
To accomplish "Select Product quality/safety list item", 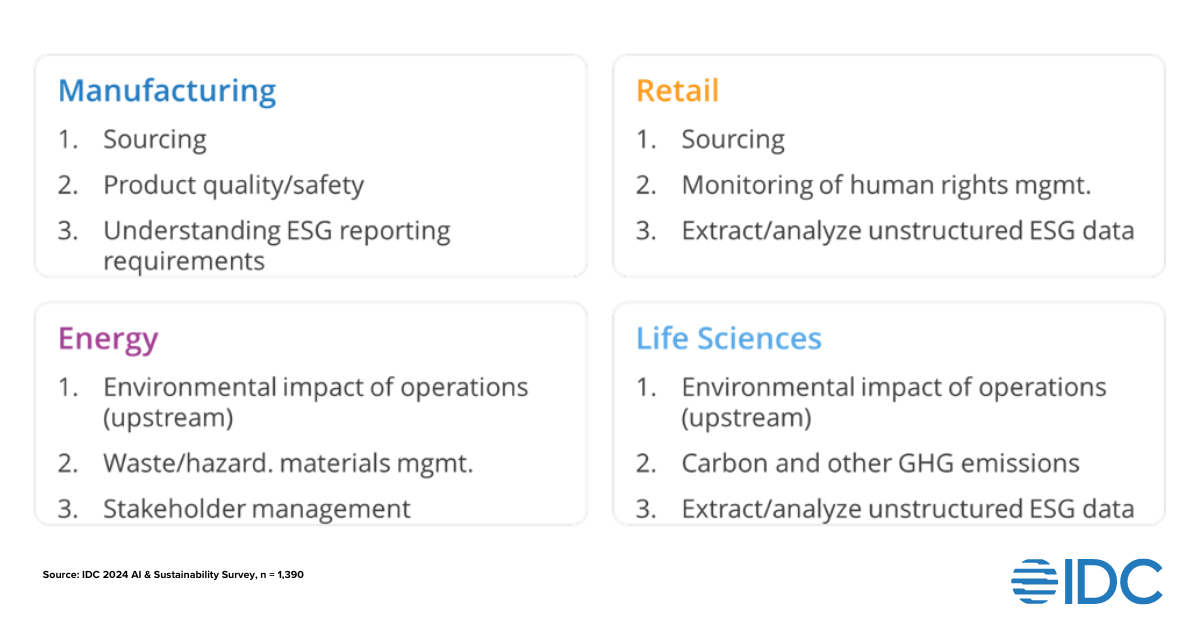I will 233,185.
